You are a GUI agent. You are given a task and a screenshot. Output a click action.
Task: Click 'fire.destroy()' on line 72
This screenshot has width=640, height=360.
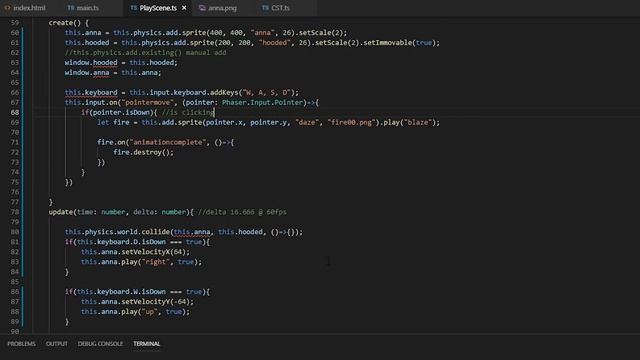pyautogui.click(x=141, y=152)
